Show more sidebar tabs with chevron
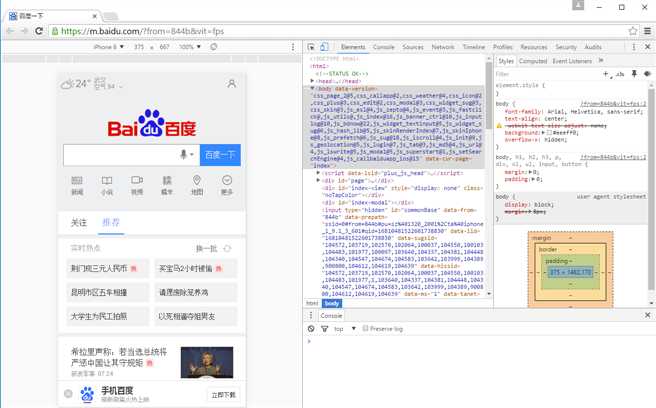Viewport: 656px width, 408px height. click(601, 61)
